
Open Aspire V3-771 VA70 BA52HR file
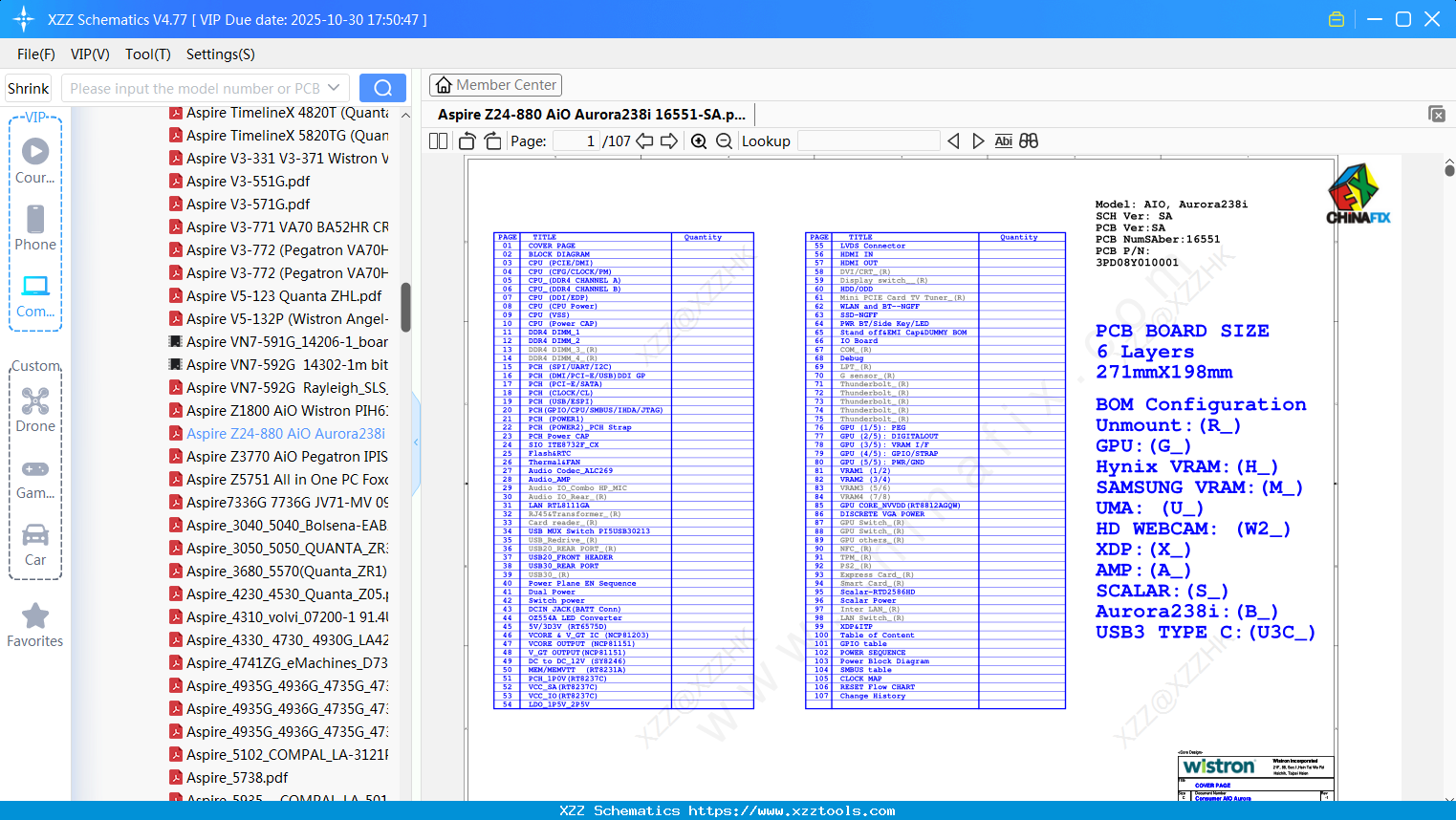click(287, 227)
